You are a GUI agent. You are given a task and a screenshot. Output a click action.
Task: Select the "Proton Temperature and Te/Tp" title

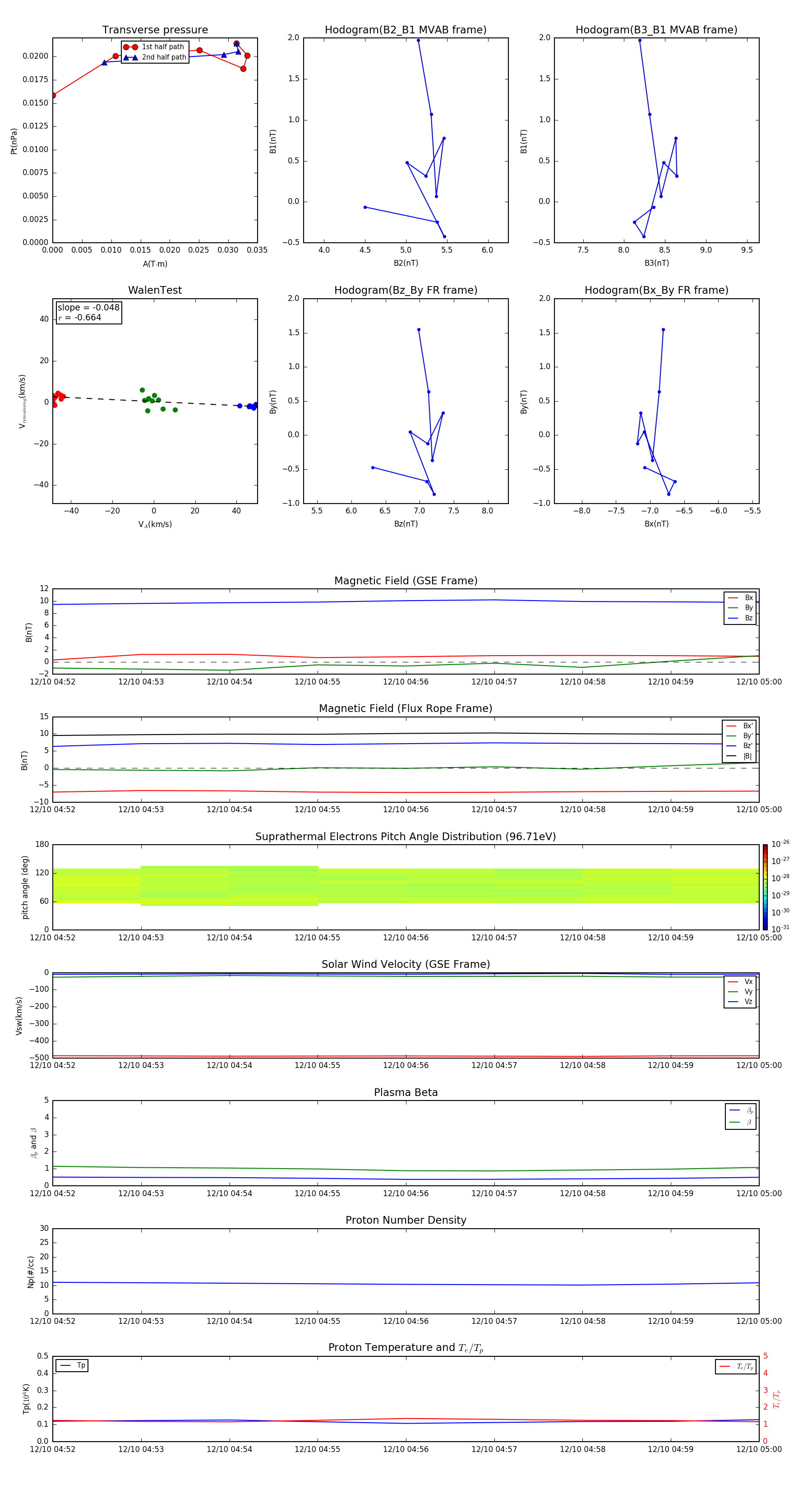coord(406,1348)
